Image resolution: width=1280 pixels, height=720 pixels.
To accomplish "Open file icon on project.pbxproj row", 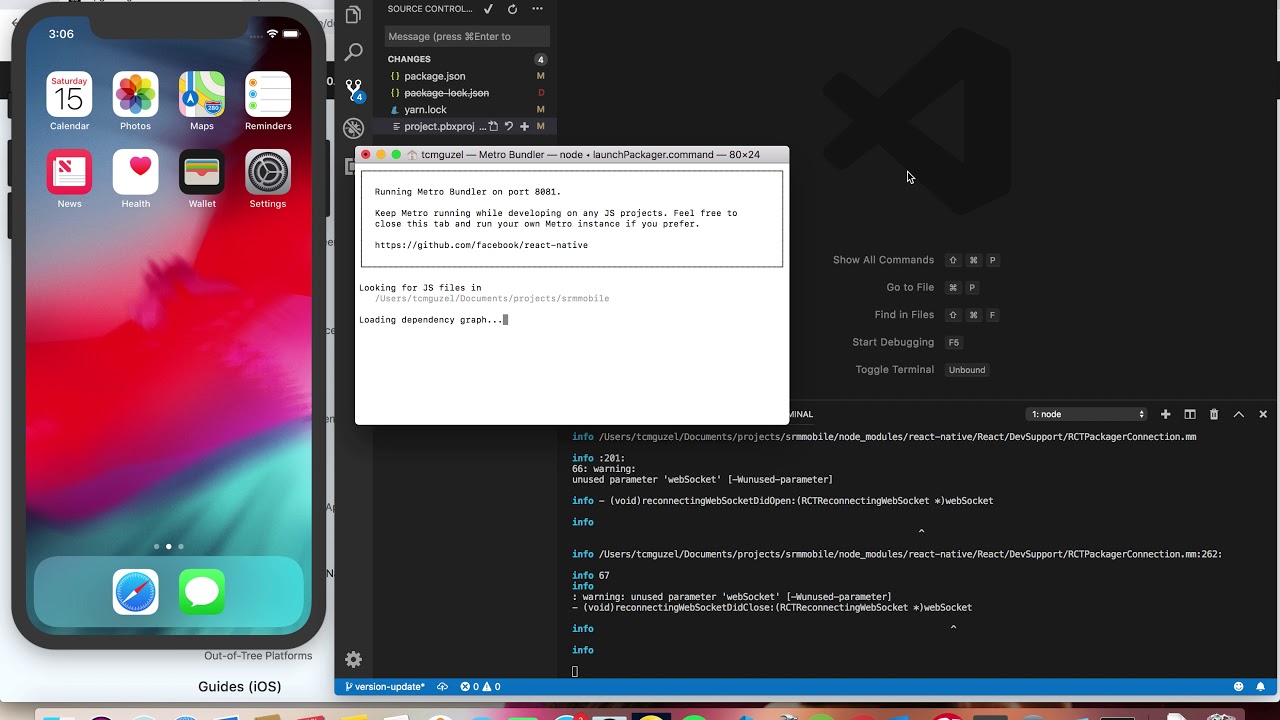I will click(493, 127).
